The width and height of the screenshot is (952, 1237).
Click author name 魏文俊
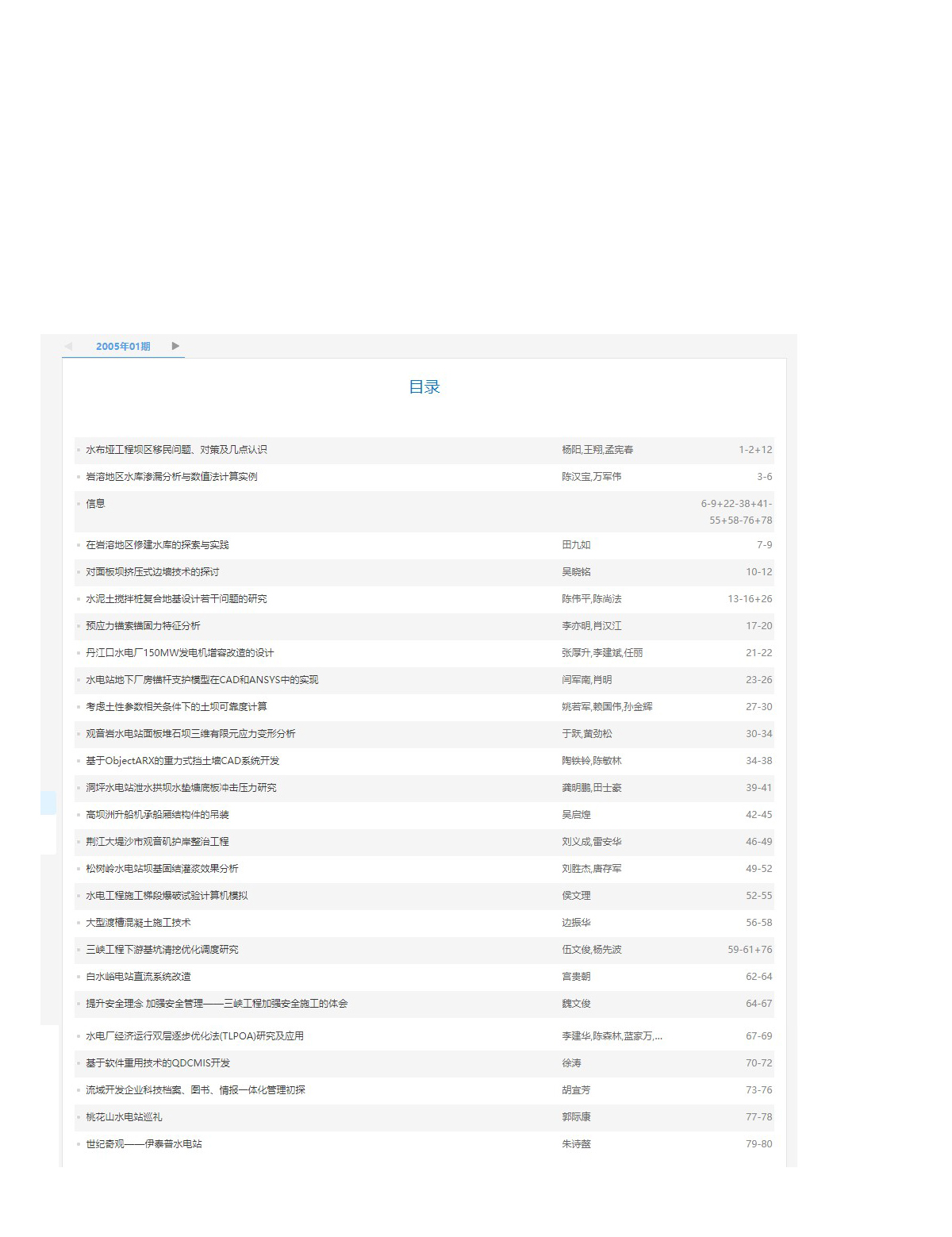point(576,1004)
